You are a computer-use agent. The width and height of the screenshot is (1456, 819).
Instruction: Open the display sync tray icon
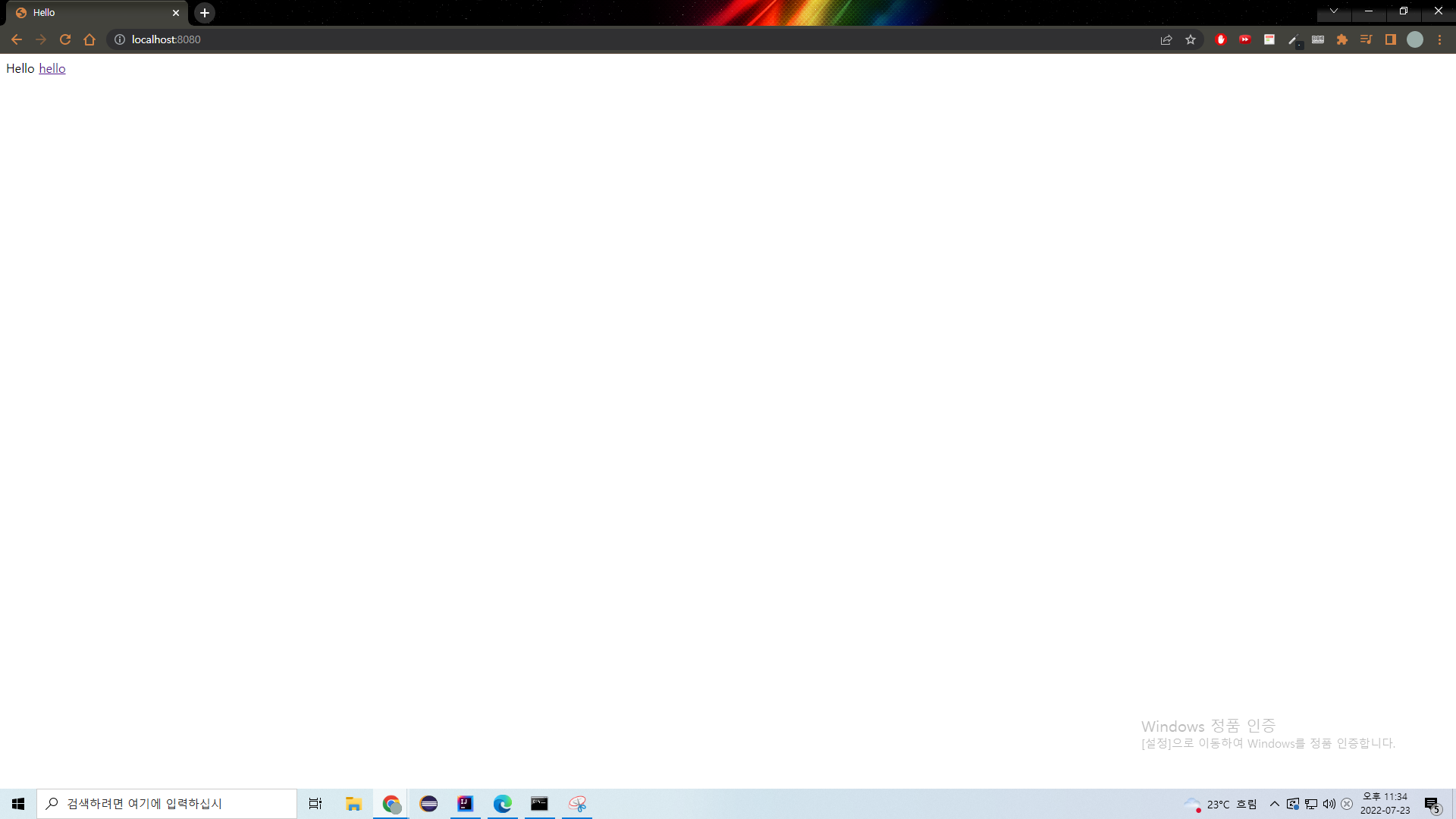1293,804
